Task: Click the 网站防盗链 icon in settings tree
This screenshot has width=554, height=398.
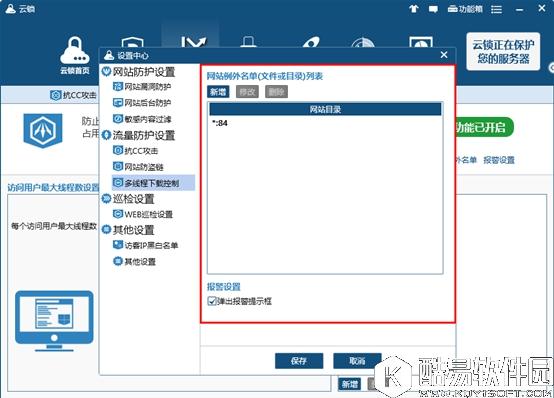Action: tap(118, 166)
